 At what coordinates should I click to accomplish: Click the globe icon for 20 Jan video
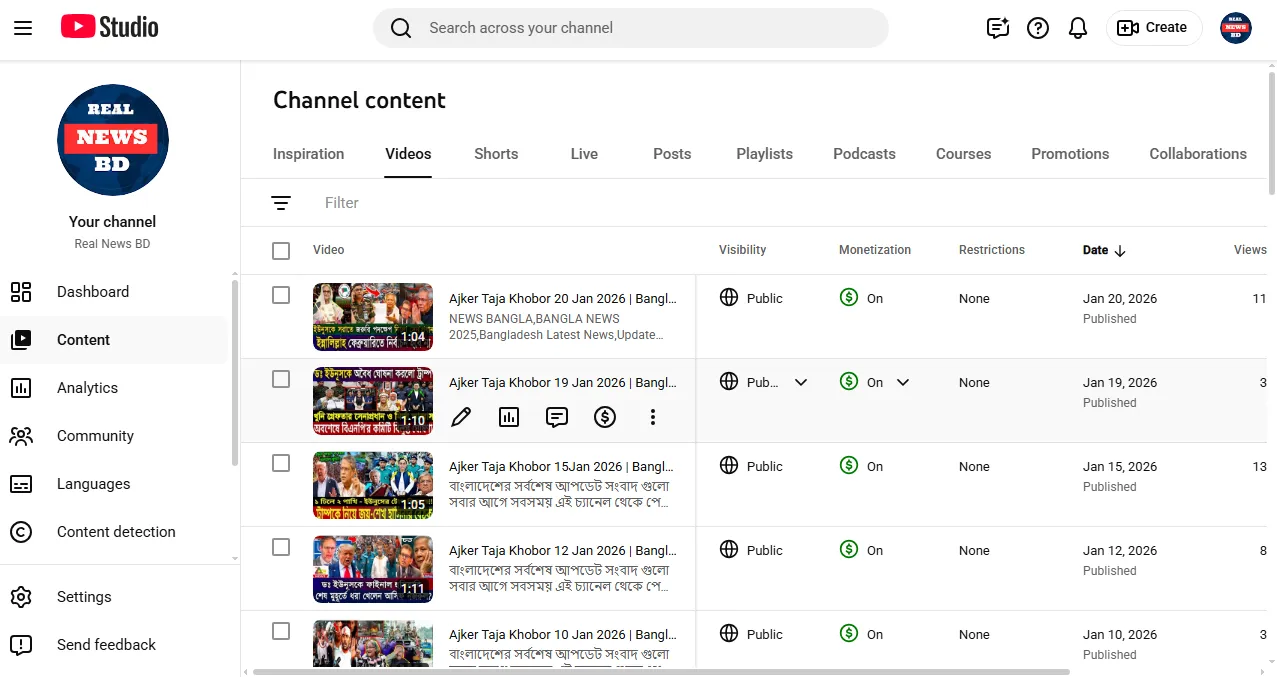coord(729,297)
